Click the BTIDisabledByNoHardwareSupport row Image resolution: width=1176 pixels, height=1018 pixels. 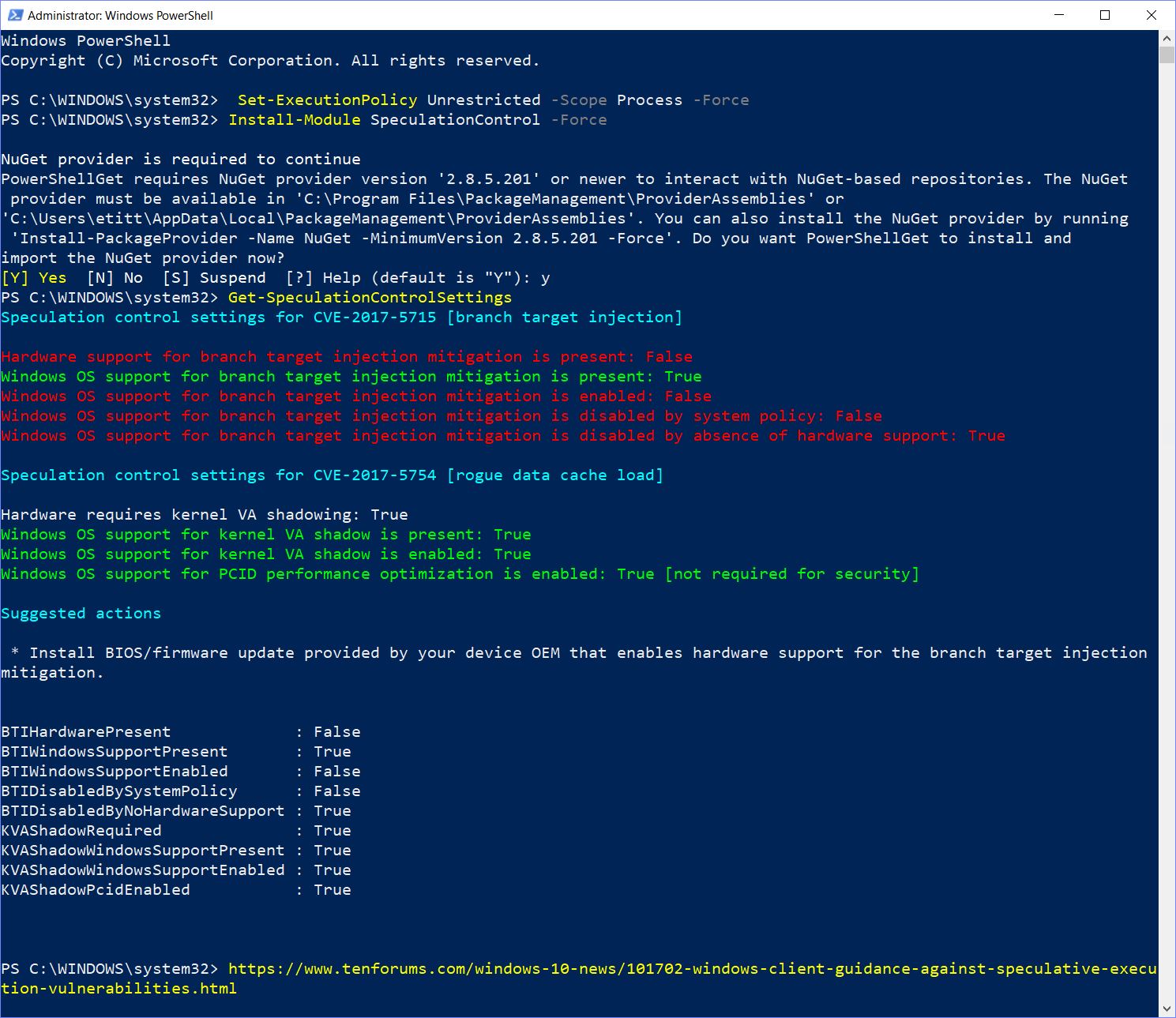(x=176, y=811)
